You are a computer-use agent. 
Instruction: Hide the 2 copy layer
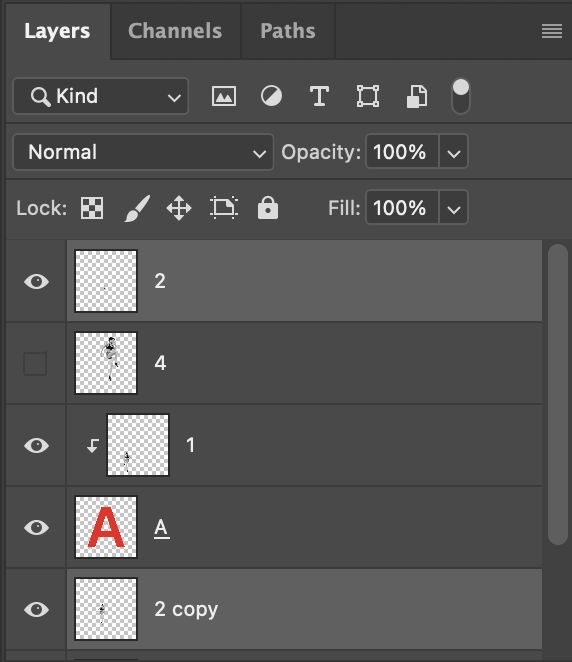[37, 609]
